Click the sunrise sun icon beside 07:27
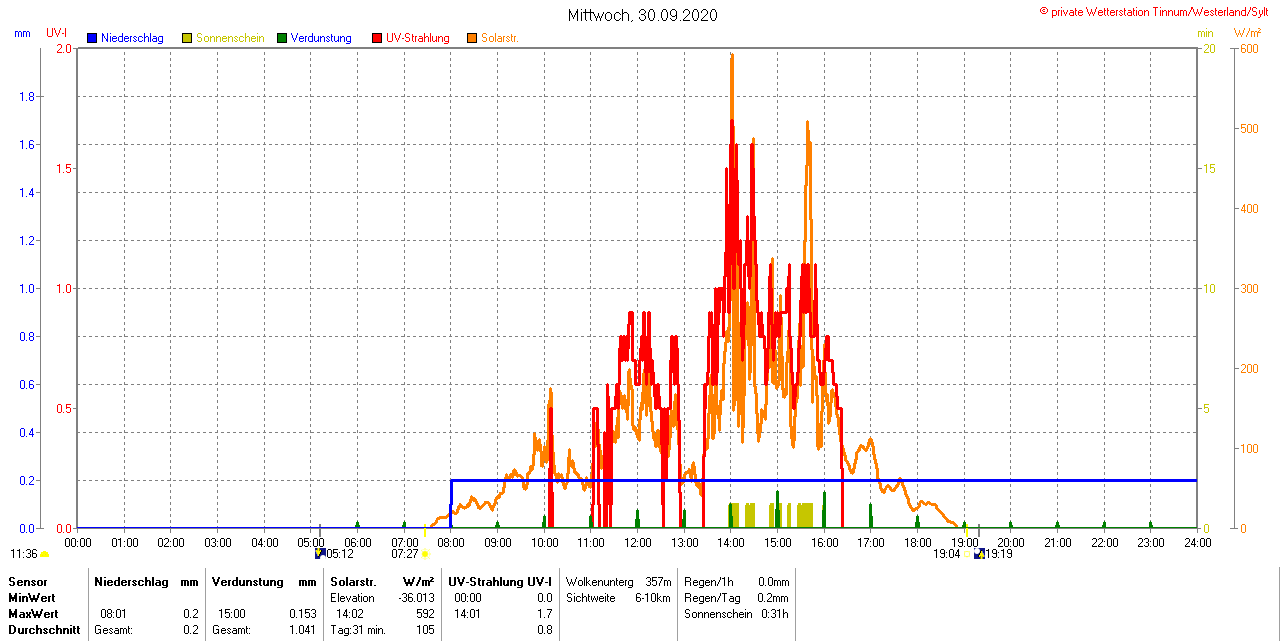Image resolution: width=1280 pixels, height=641 pixels. 425,554
